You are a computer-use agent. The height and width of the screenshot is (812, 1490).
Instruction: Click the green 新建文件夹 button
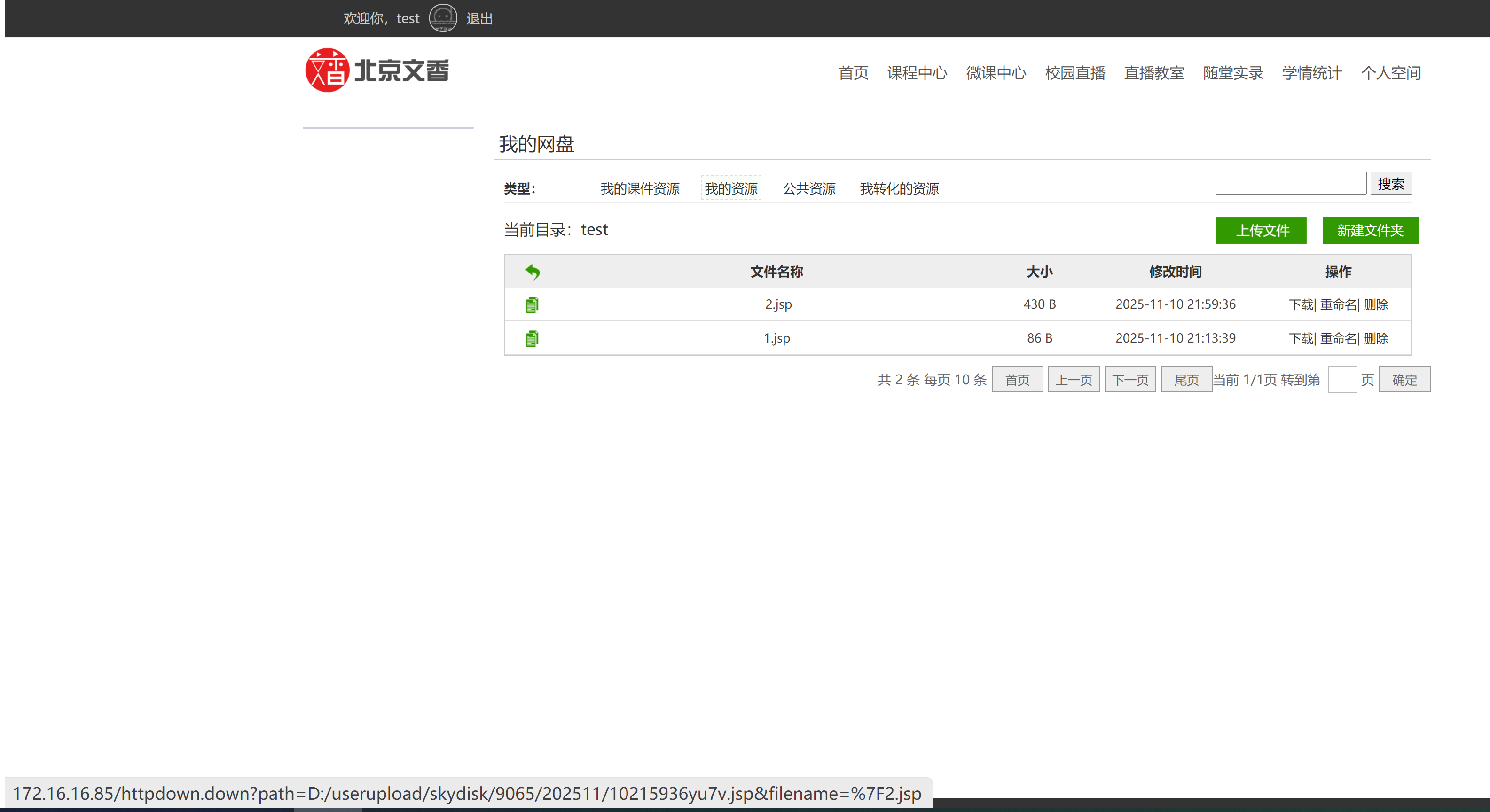pyautogui.click(x=1370, y=231)
